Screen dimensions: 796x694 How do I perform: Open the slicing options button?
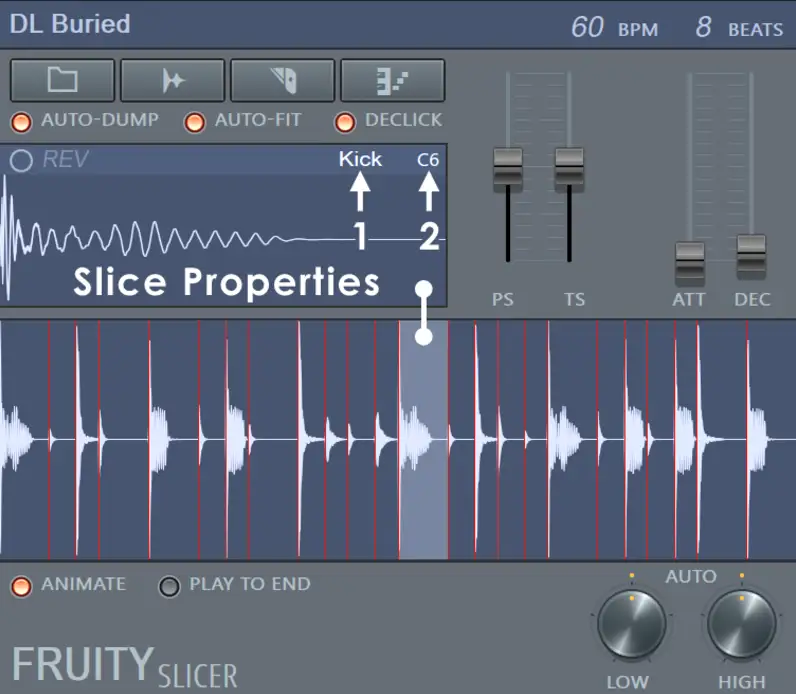tap(172, 80)
